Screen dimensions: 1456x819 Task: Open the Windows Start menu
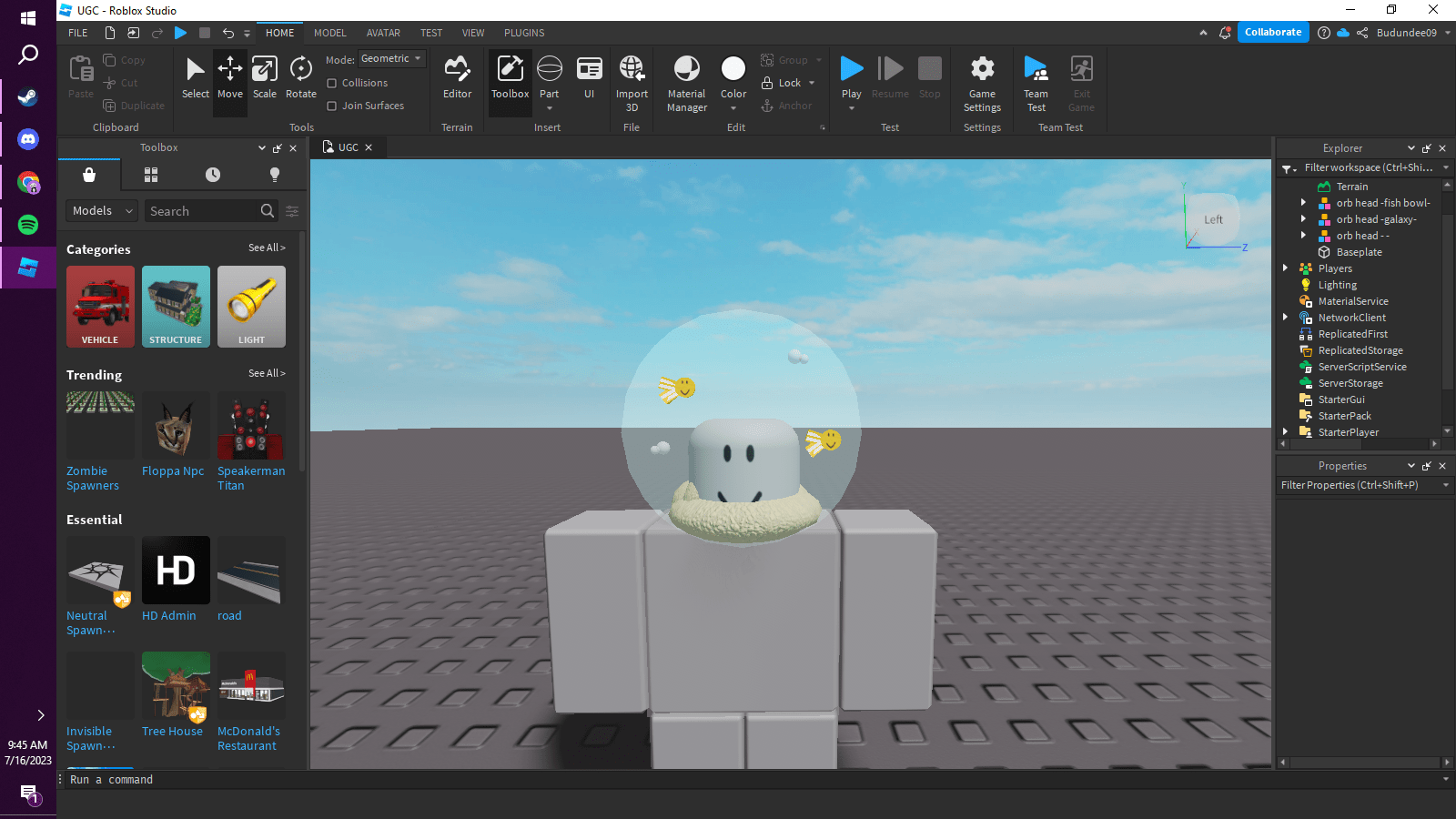(x=28, y=17)
